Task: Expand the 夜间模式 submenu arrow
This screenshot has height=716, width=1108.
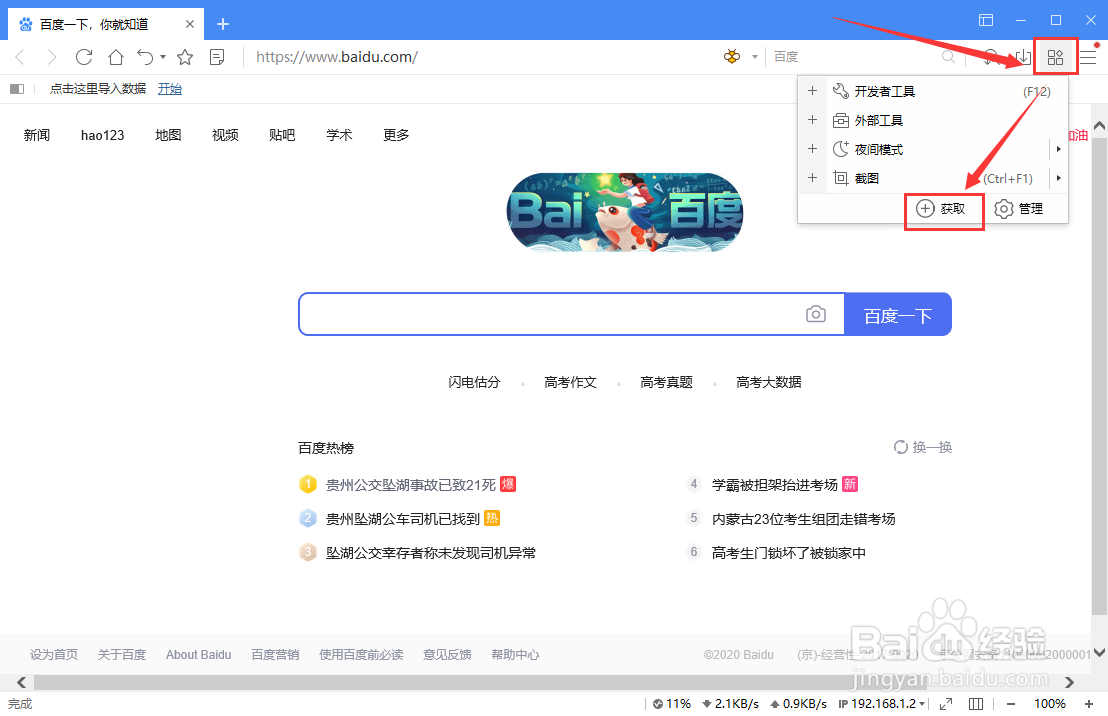Action: (x=1059, y=149)
